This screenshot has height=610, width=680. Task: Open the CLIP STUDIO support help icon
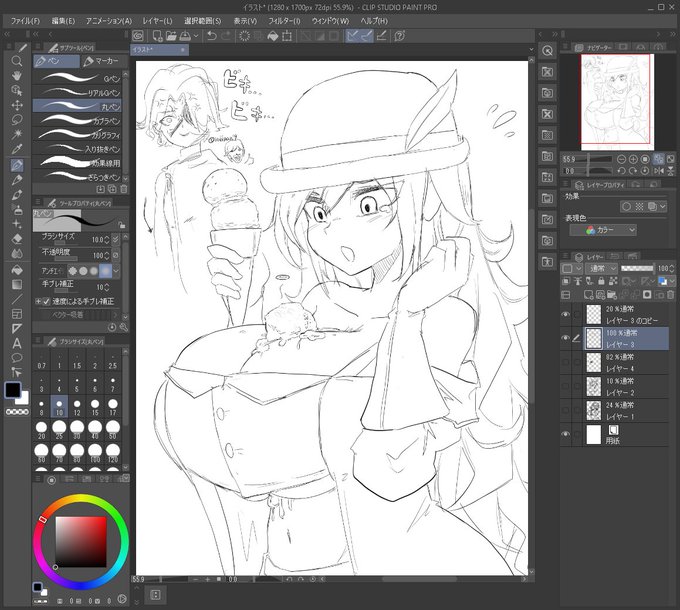tap(400, 36)
